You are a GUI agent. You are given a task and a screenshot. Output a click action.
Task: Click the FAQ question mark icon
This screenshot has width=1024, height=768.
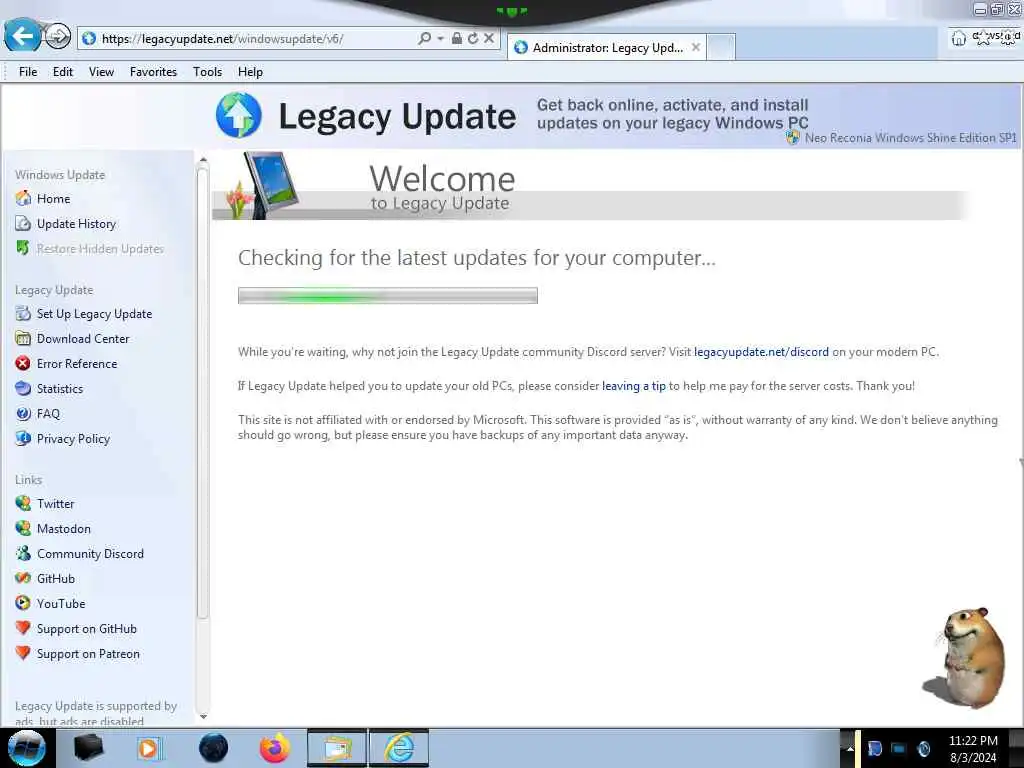[23, 413]
